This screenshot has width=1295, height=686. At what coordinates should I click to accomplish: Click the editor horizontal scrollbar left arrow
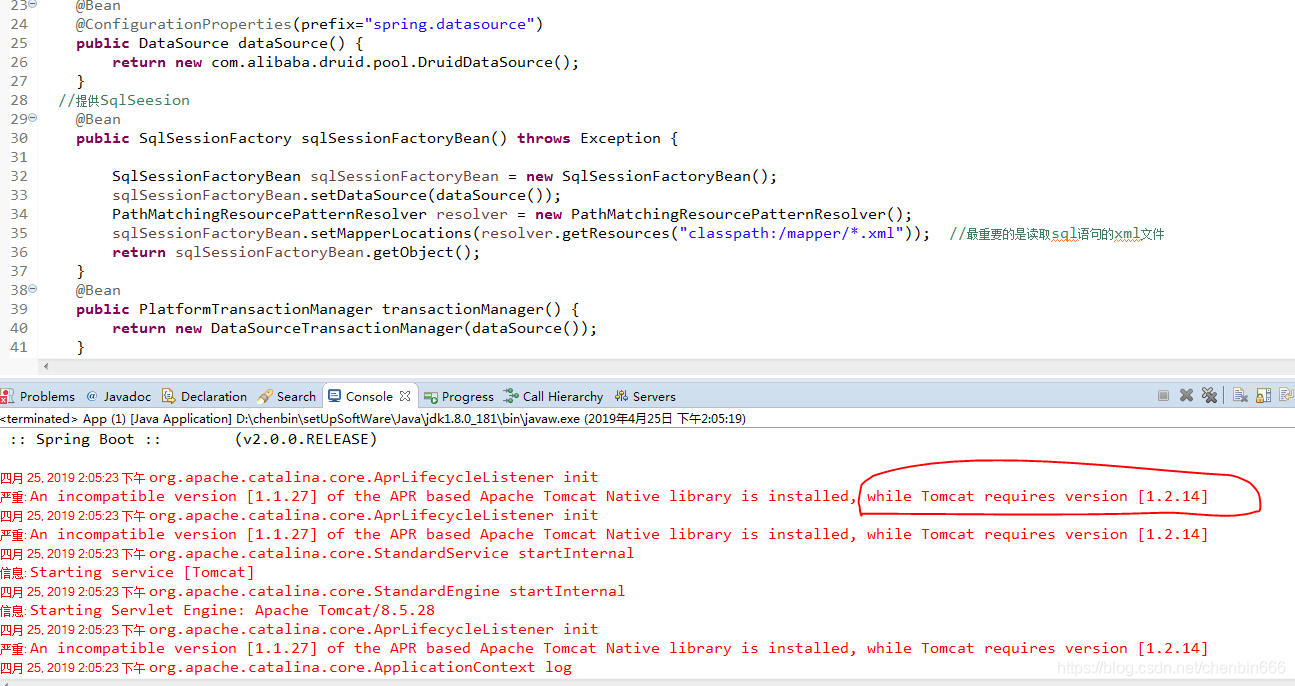coord(45,367)
